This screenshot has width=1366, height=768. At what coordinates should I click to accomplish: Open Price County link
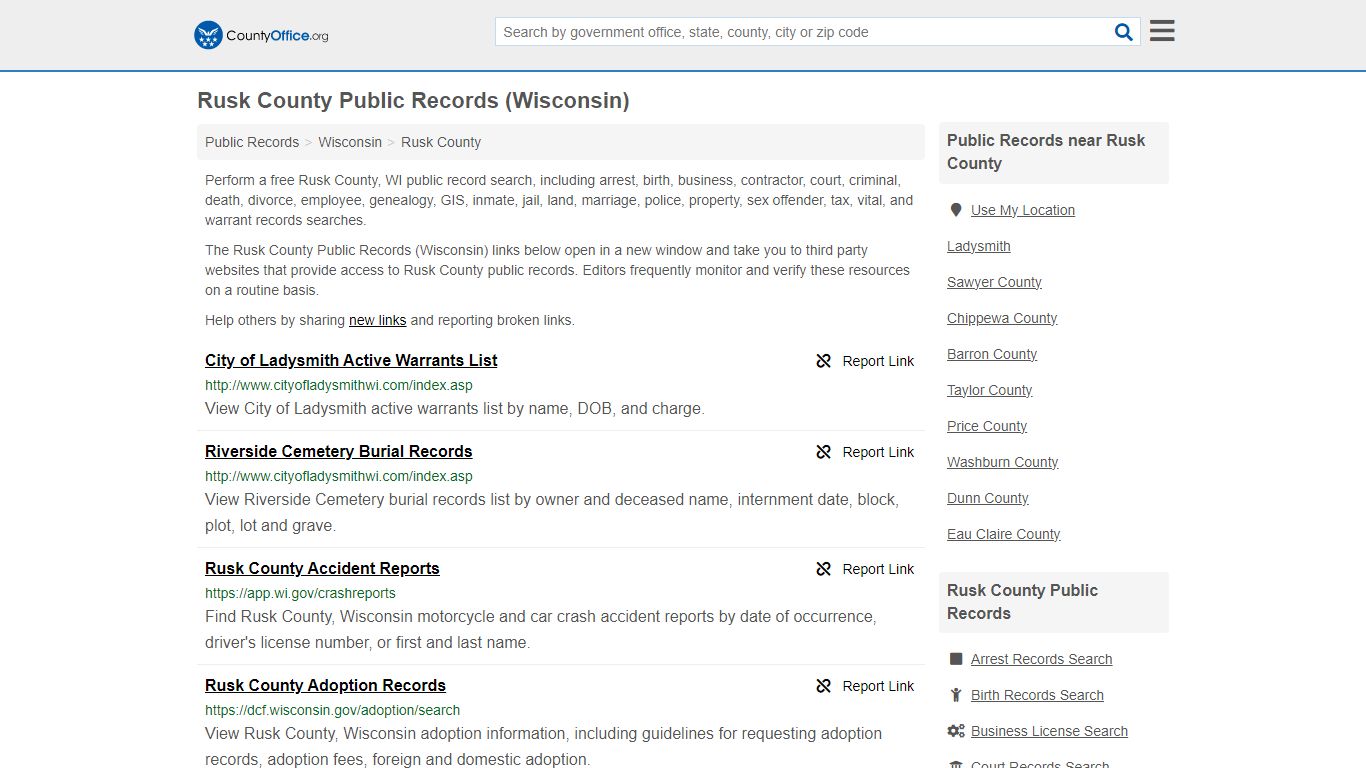987,426
